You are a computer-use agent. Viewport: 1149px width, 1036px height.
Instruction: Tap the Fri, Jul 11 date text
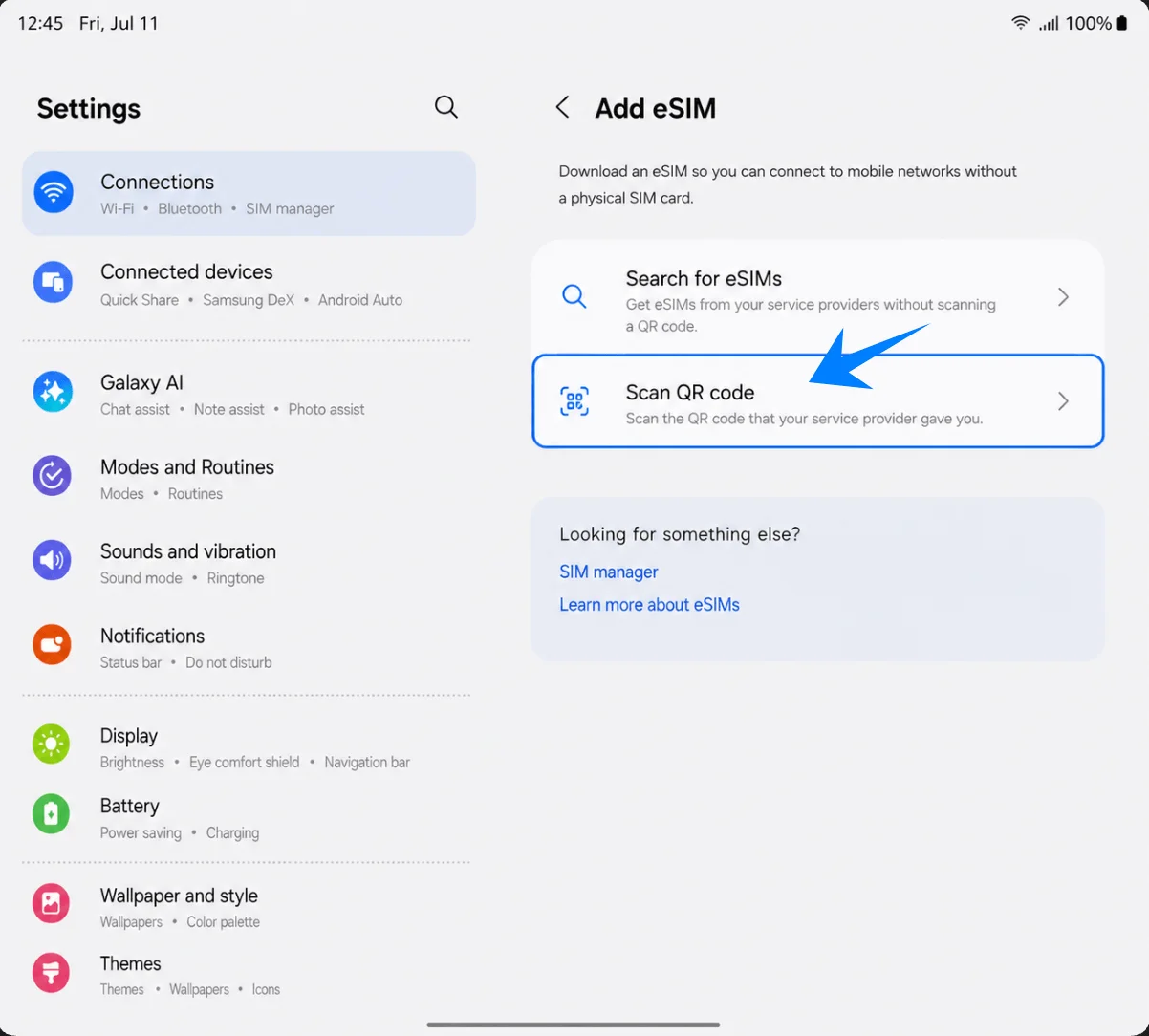119,23
